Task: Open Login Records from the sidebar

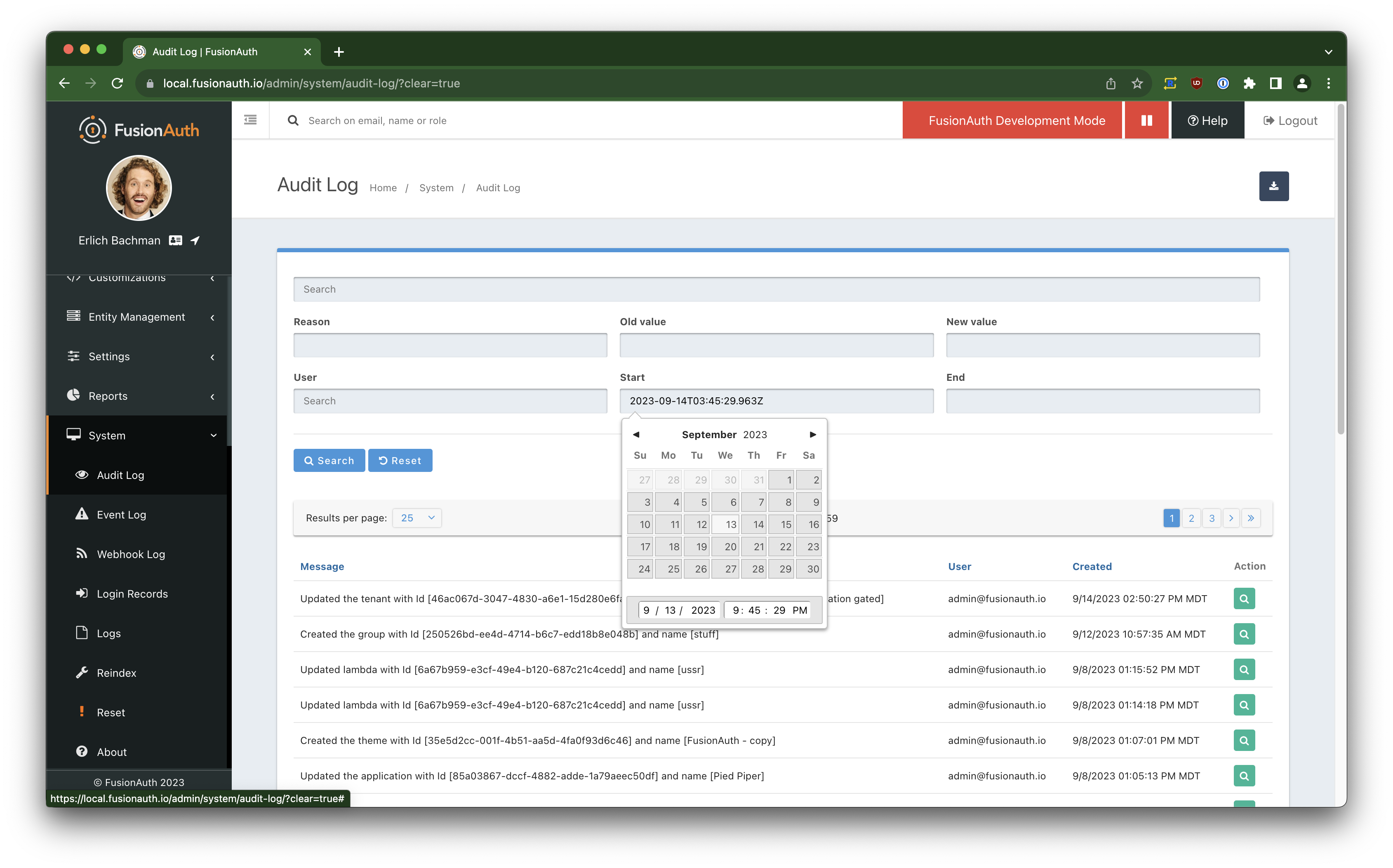Action: [132, 594]
